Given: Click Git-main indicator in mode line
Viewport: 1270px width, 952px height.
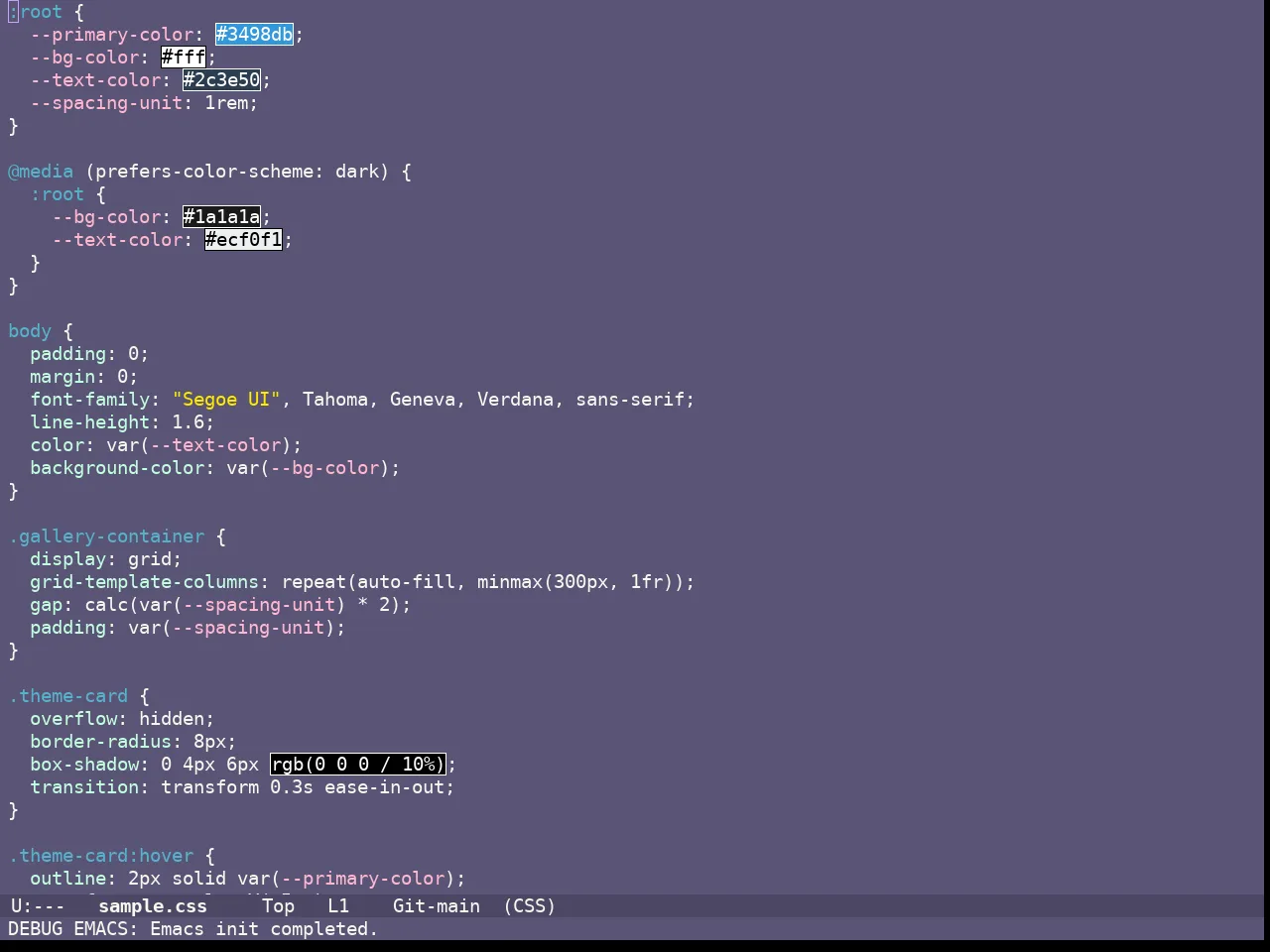Looking at the screenshot, I should [437, 906].
